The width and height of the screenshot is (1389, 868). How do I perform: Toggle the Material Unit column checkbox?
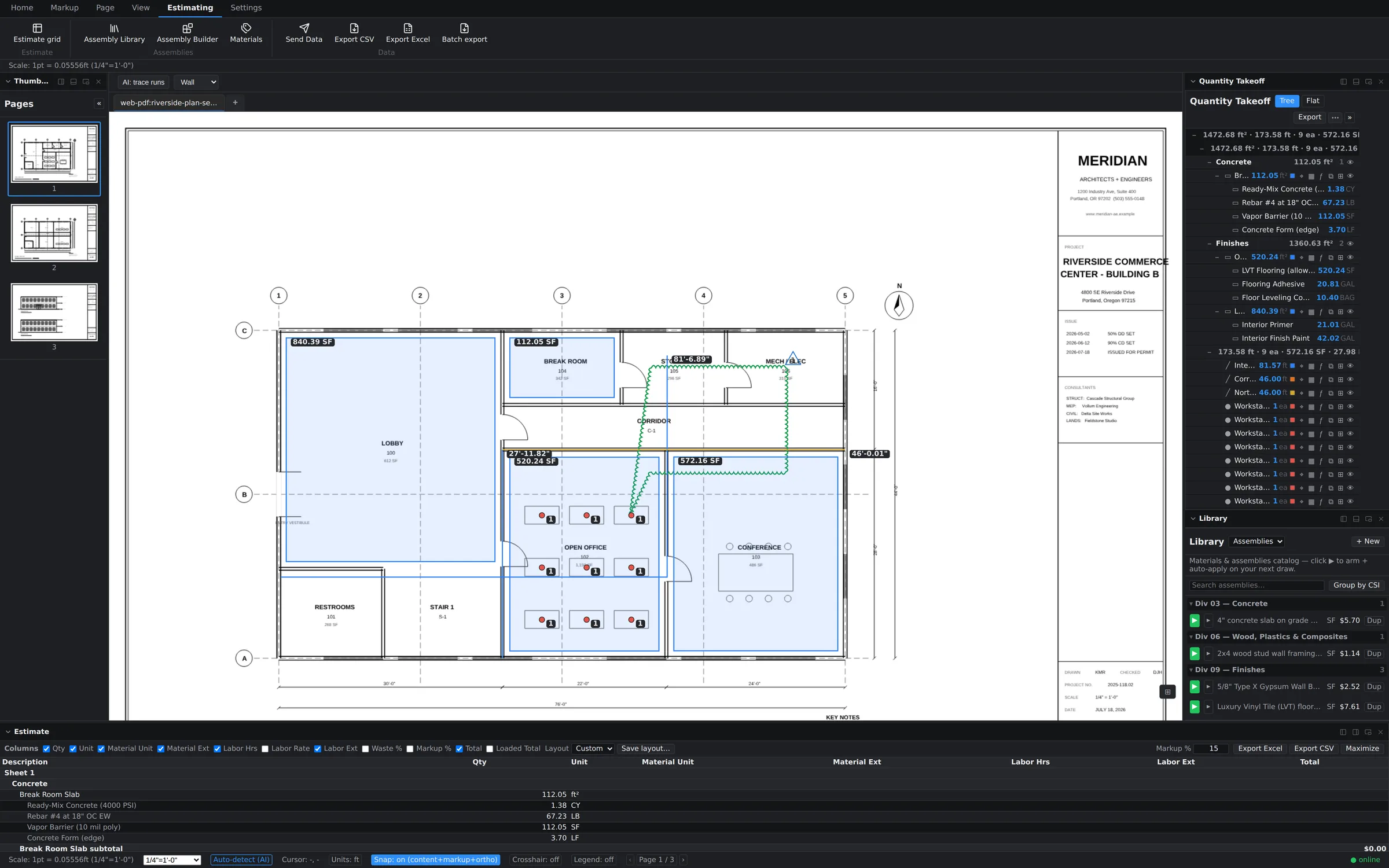pyautogui.click(x=101, y=749)
